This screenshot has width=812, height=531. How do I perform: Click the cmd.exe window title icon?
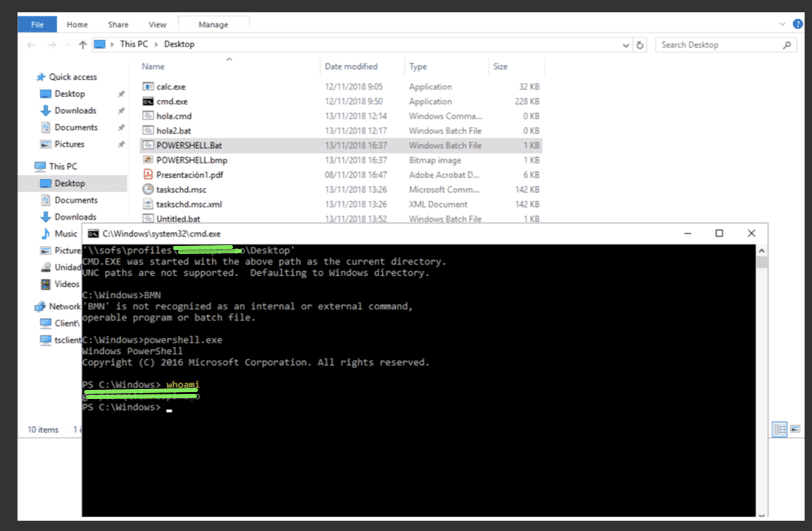pos(93,234)
